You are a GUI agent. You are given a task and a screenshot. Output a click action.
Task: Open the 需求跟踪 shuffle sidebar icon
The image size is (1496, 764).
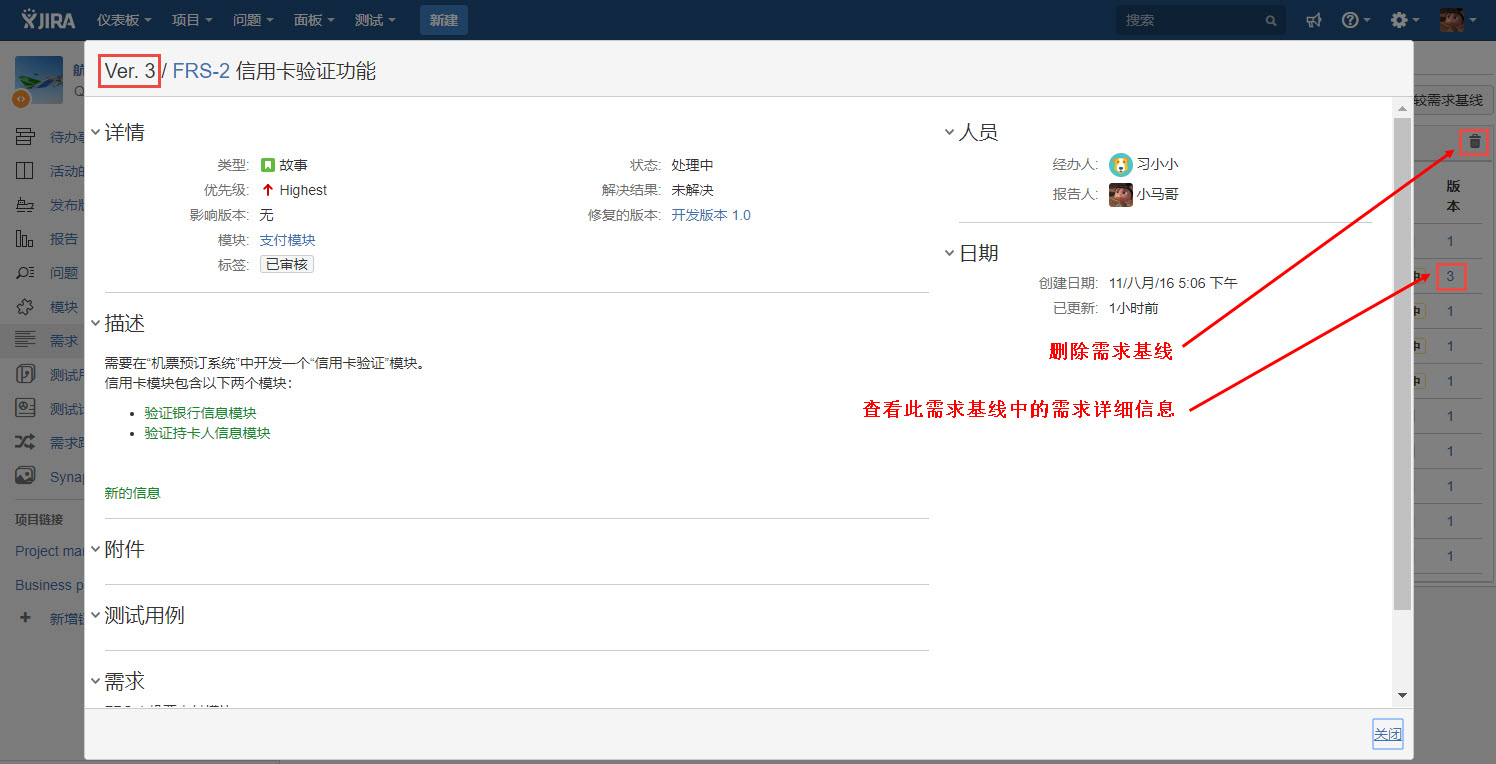25,442
